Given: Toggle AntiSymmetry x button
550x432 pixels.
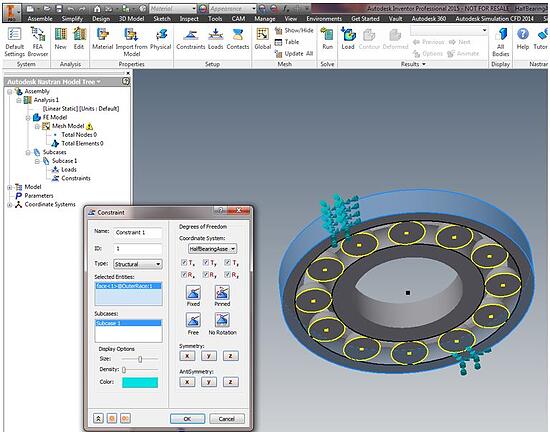Looking at the screenshot, I should [x=187, y=382].
